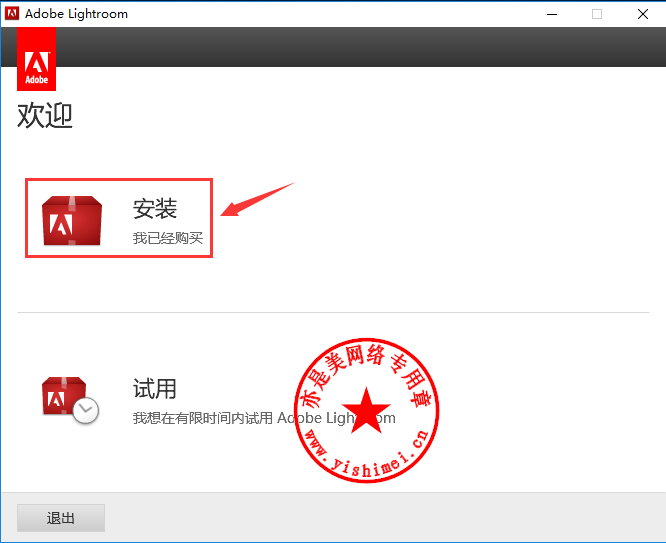
Task: Click the red Adobe install box icon
Action: point(72,221)
